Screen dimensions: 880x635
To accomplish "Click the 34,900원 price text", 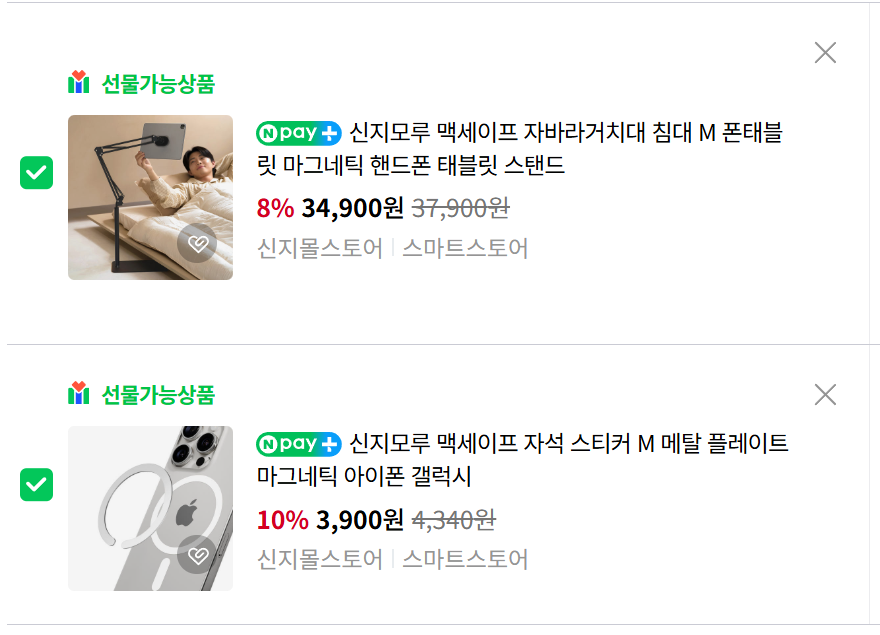I will (352, 208).
